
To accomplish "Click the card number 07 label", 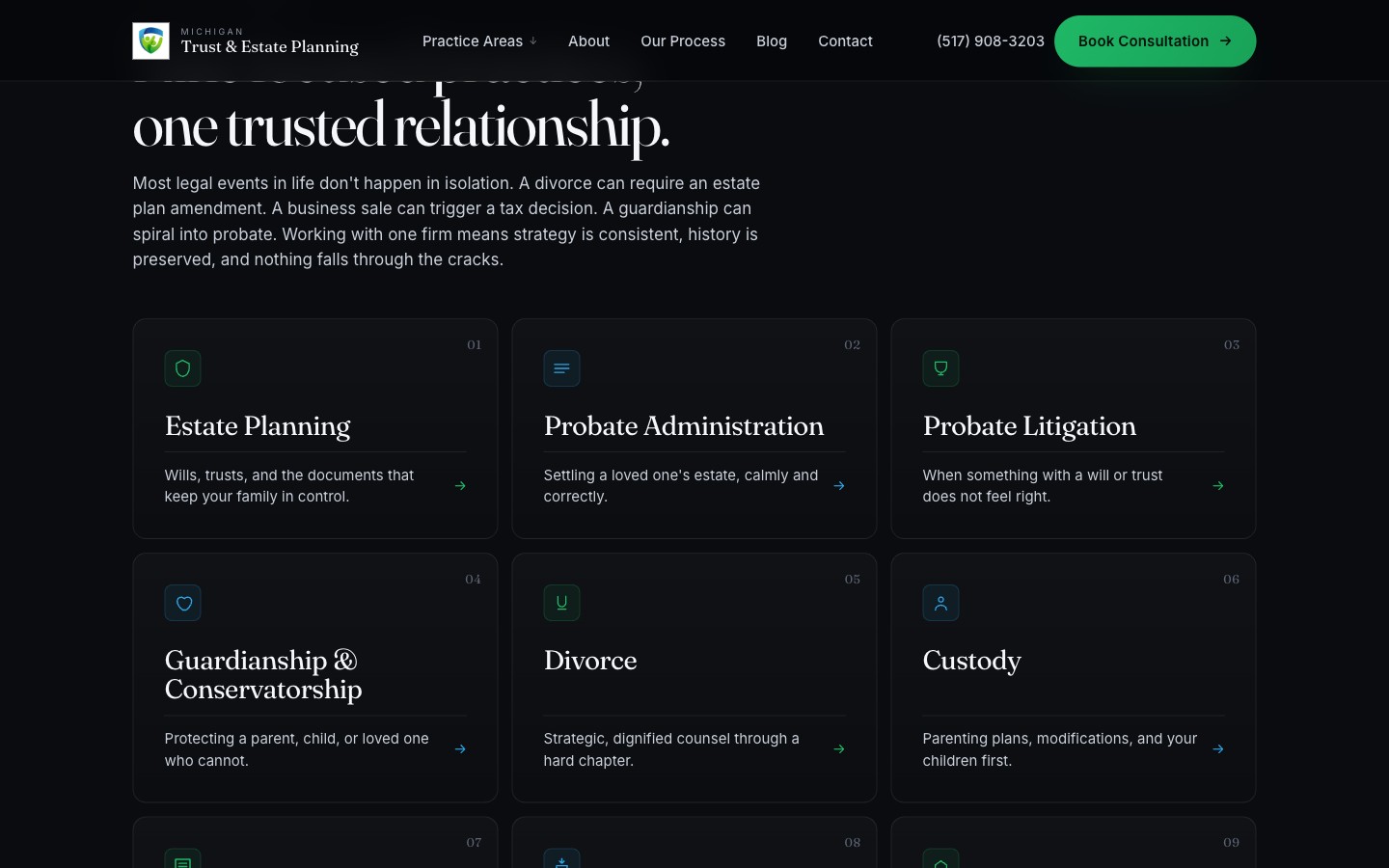I will [475, 842].
